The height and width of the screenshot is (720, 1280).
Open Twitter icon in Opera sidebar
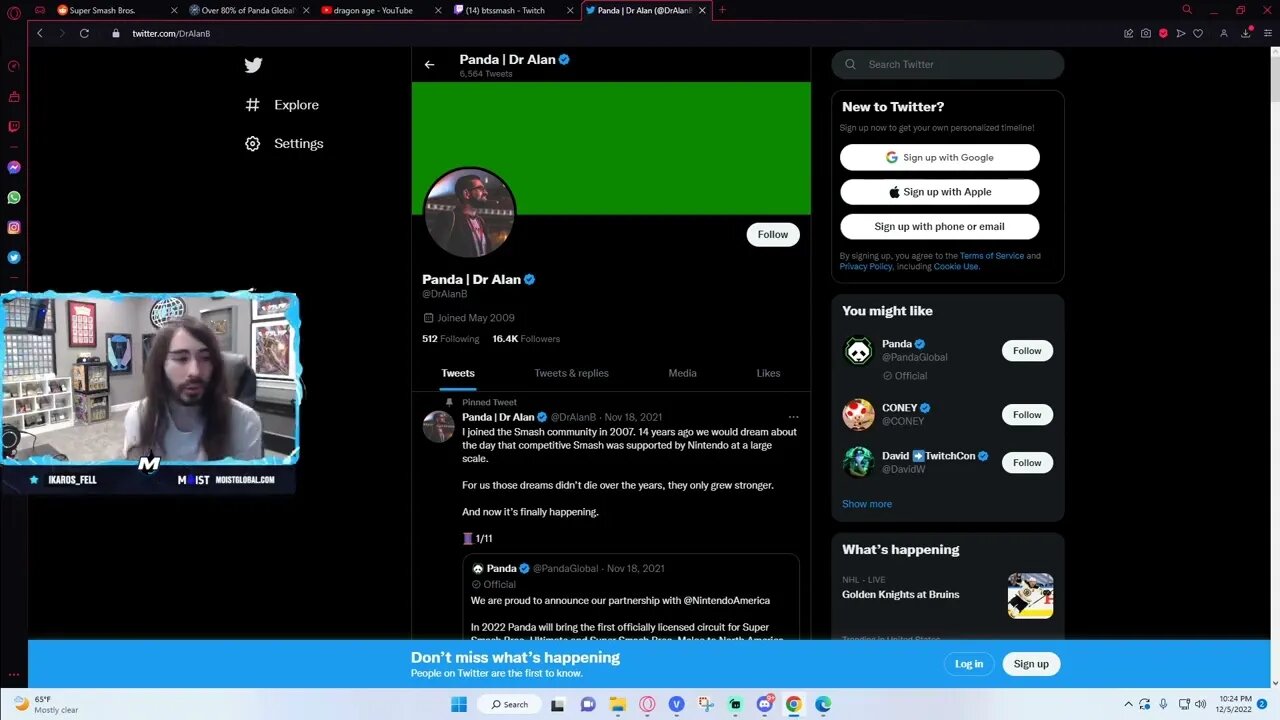coord(14,258)
